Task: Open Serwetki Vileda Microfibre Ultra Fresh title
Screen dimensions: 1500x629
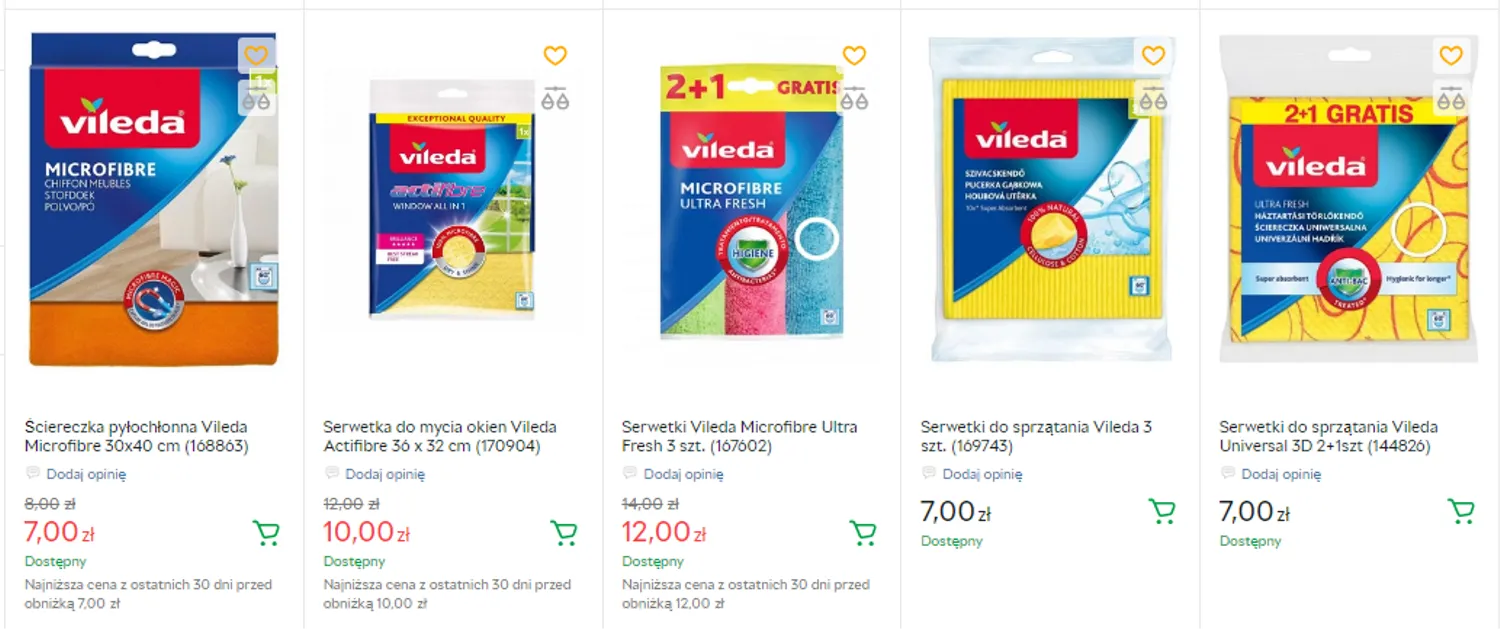Action: [739, 436]
